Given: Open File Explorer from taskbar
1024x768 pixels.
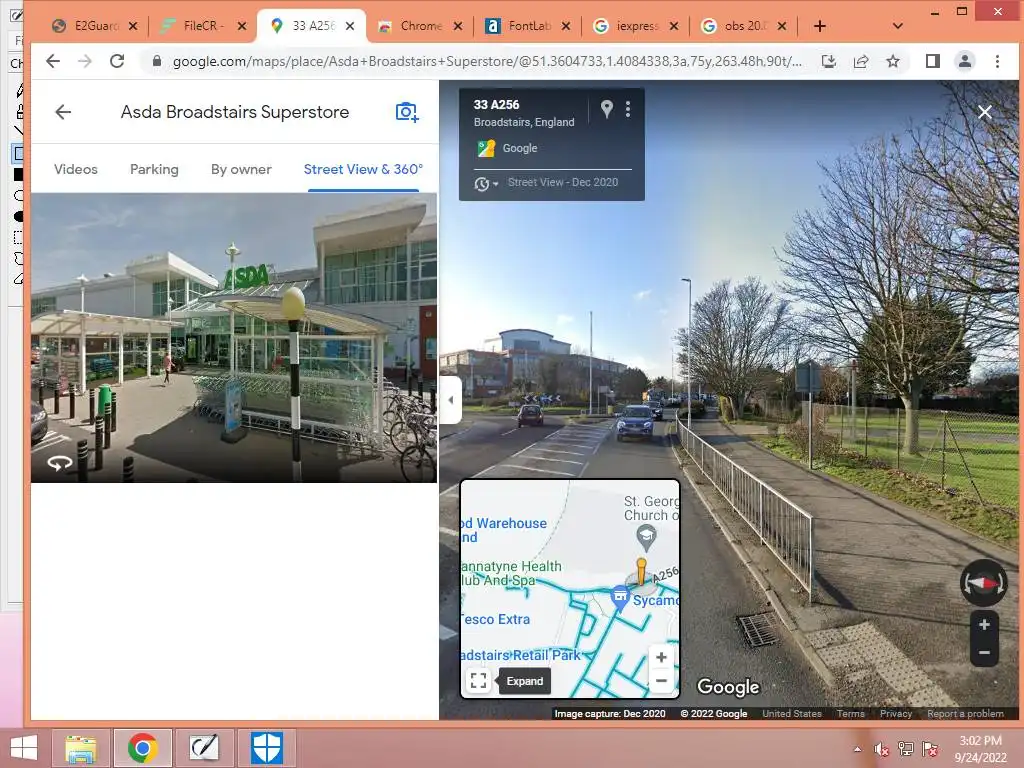Looking at the screenshot, I should (81, 748).
